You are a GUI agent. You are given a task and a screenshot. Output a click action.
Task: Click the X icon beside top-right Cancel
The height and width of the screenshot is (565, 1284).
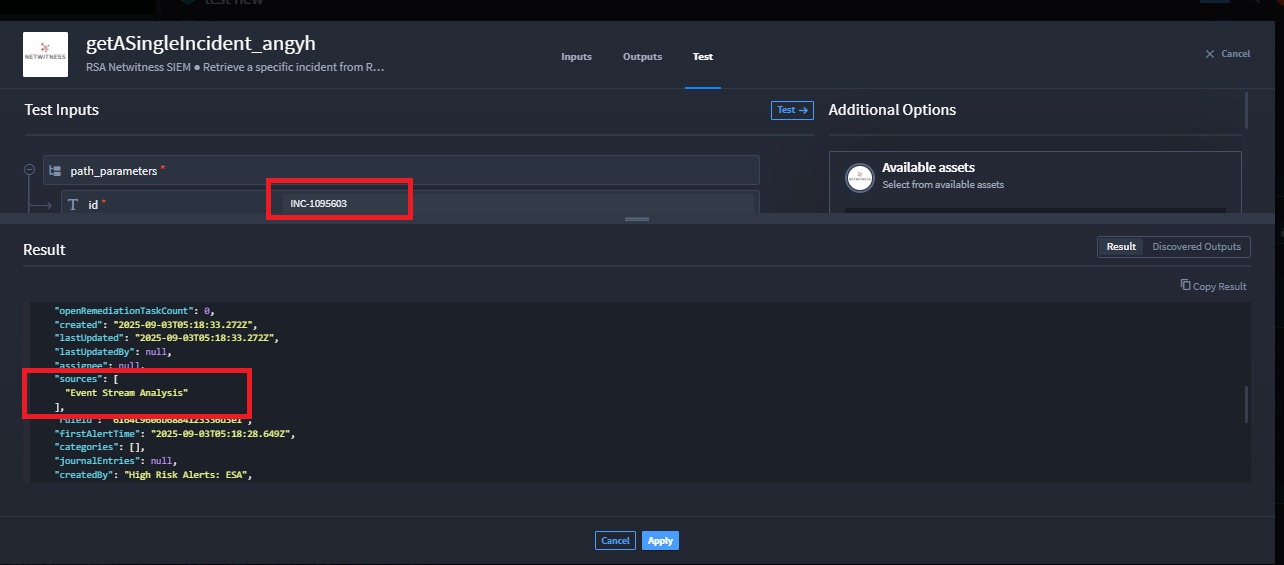coord(1210,54)
